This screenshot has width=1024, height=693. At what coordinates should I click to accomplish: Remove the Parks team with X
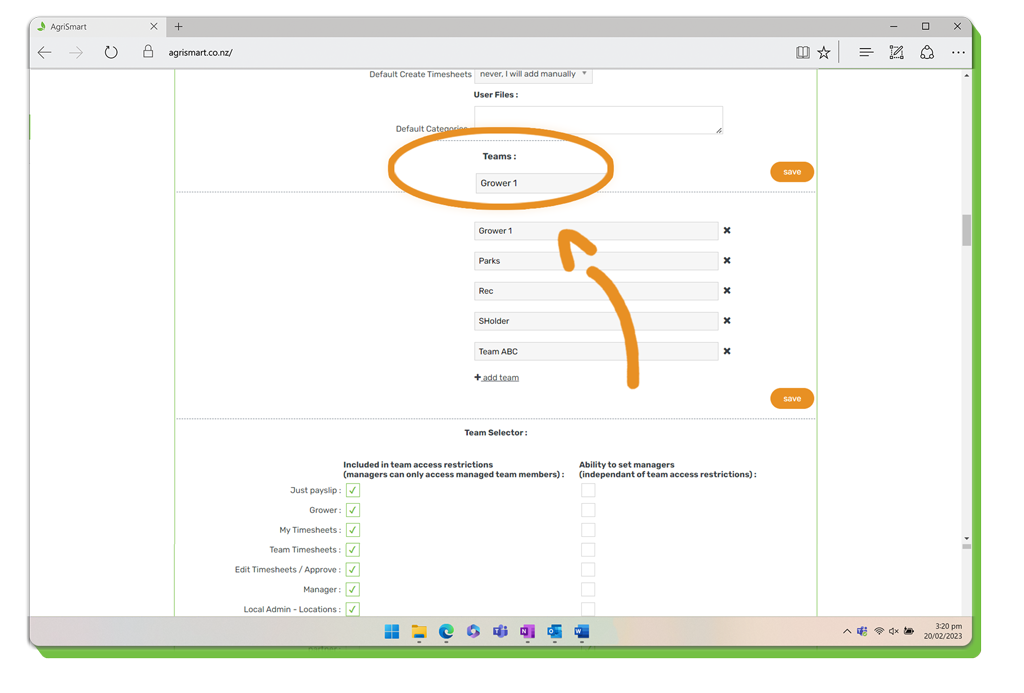[x=727, y=261]
